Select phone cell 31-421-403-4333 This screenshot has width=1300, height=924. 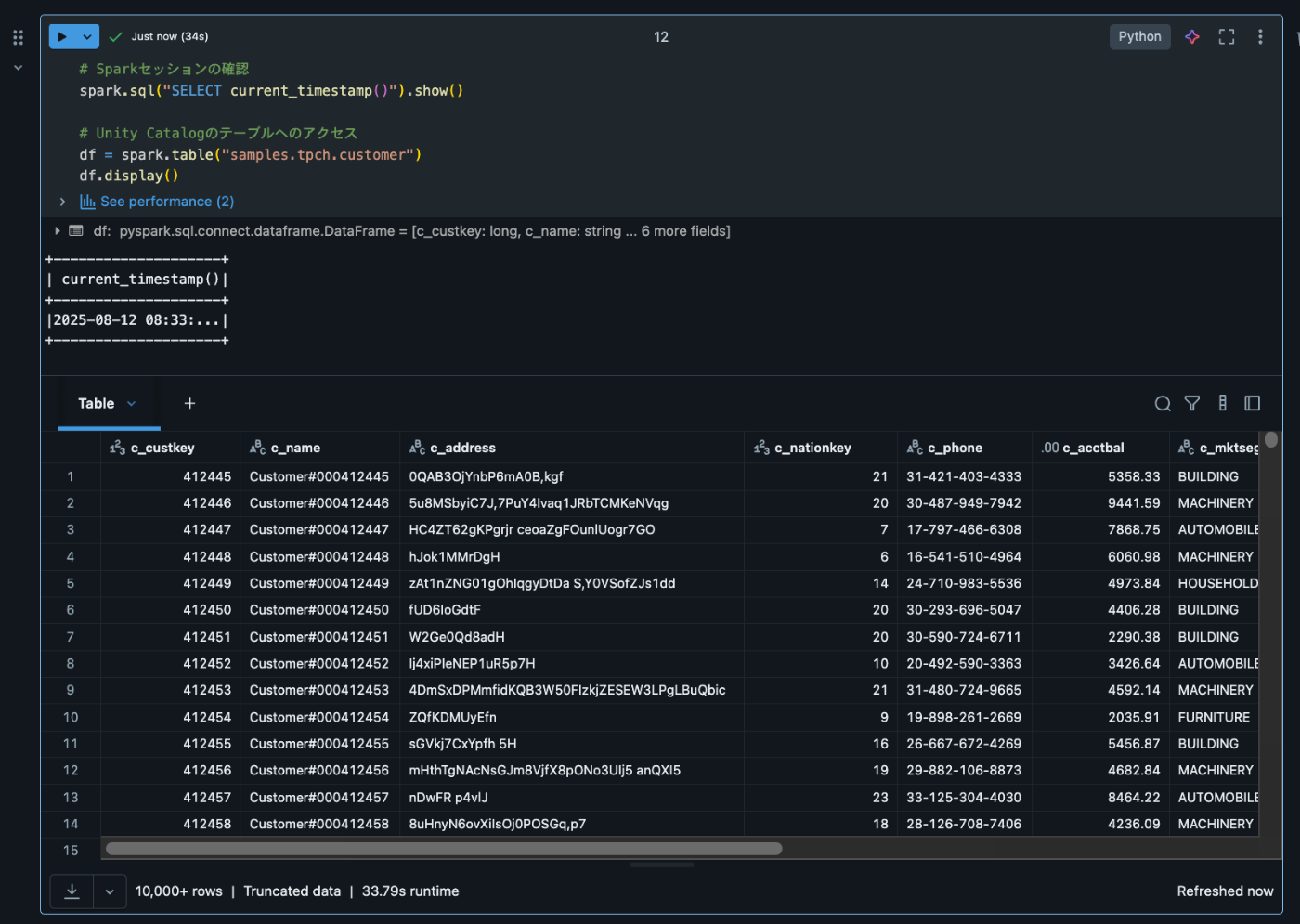tap(964, 476)
